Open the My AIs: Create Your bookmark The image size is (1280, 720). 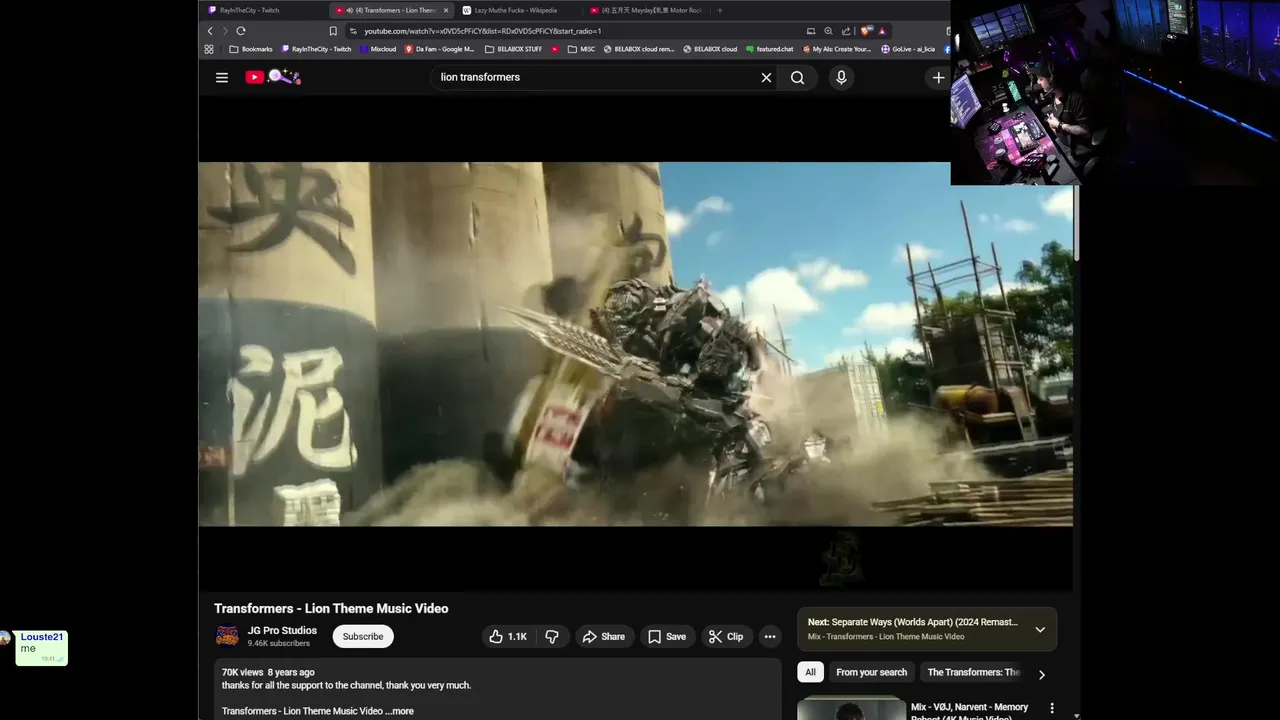pos(836,49)
